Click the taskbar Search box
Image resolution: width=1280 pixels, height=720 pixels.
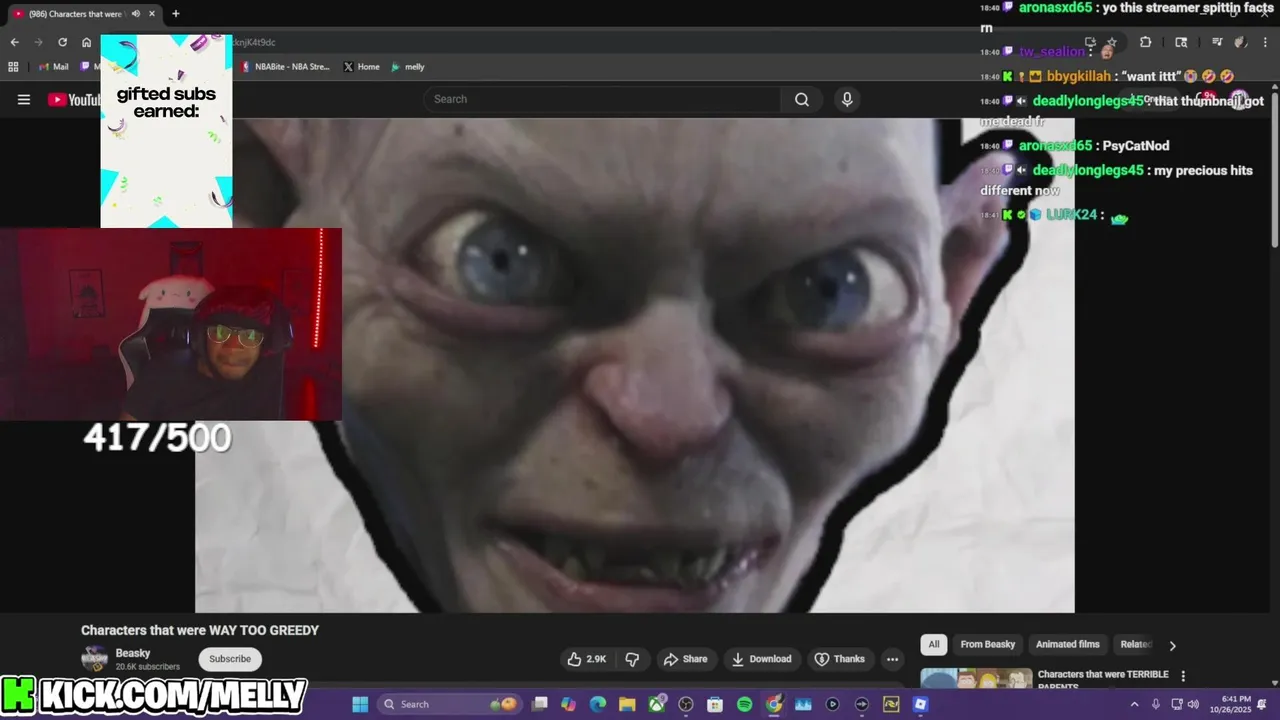pyautogui.click(x=449, y=704)
